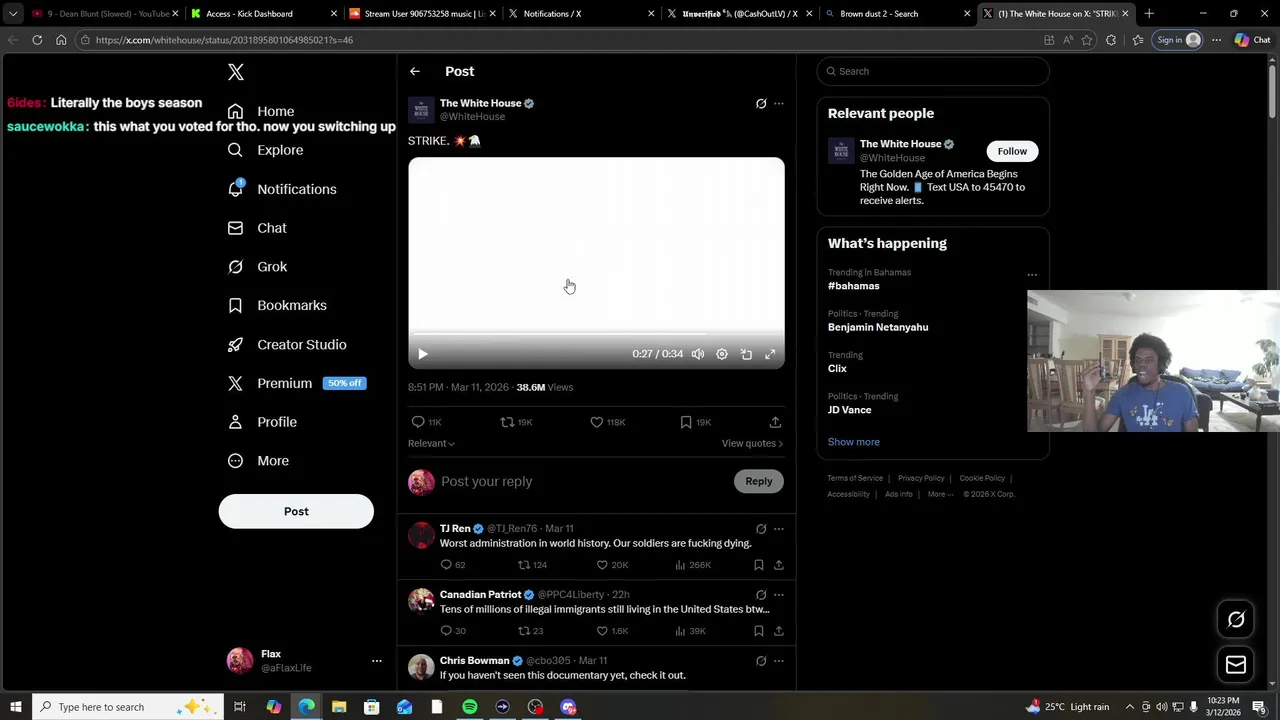Click Show more trends
Viewport: 1280px width, 720px height.
pos(854,442)
